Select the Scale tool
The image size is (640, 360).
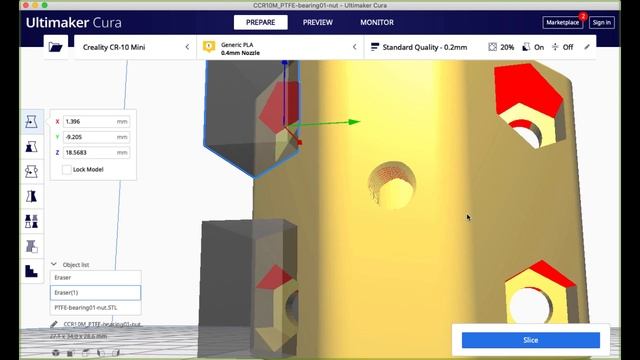31,147
